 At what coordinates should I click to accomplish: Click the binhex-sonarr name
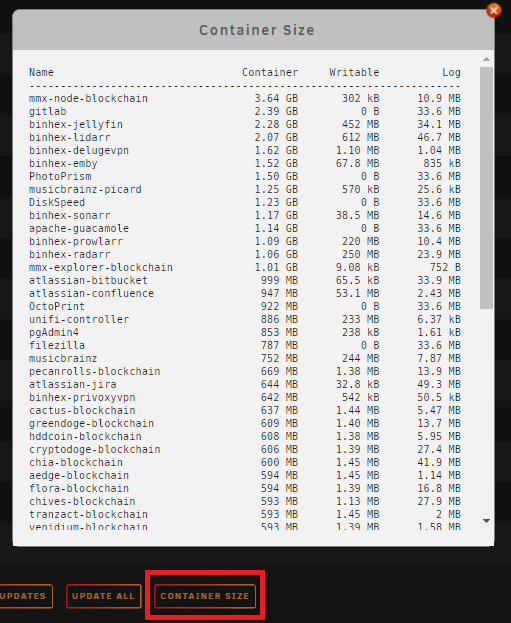click(x=70, y=215)
